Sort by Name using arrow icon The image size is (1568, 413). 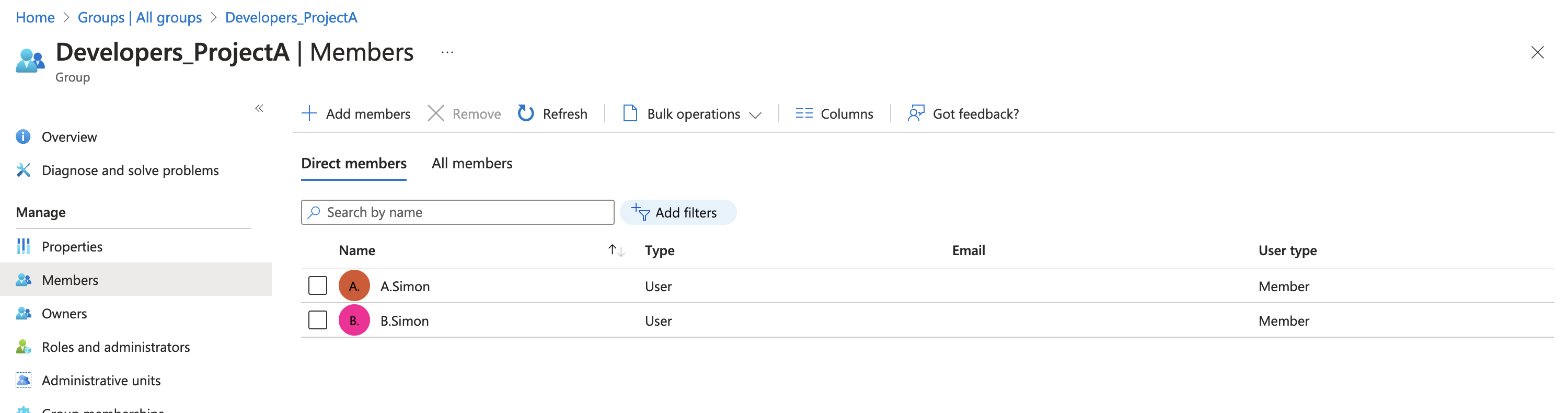tap(616, 250)
